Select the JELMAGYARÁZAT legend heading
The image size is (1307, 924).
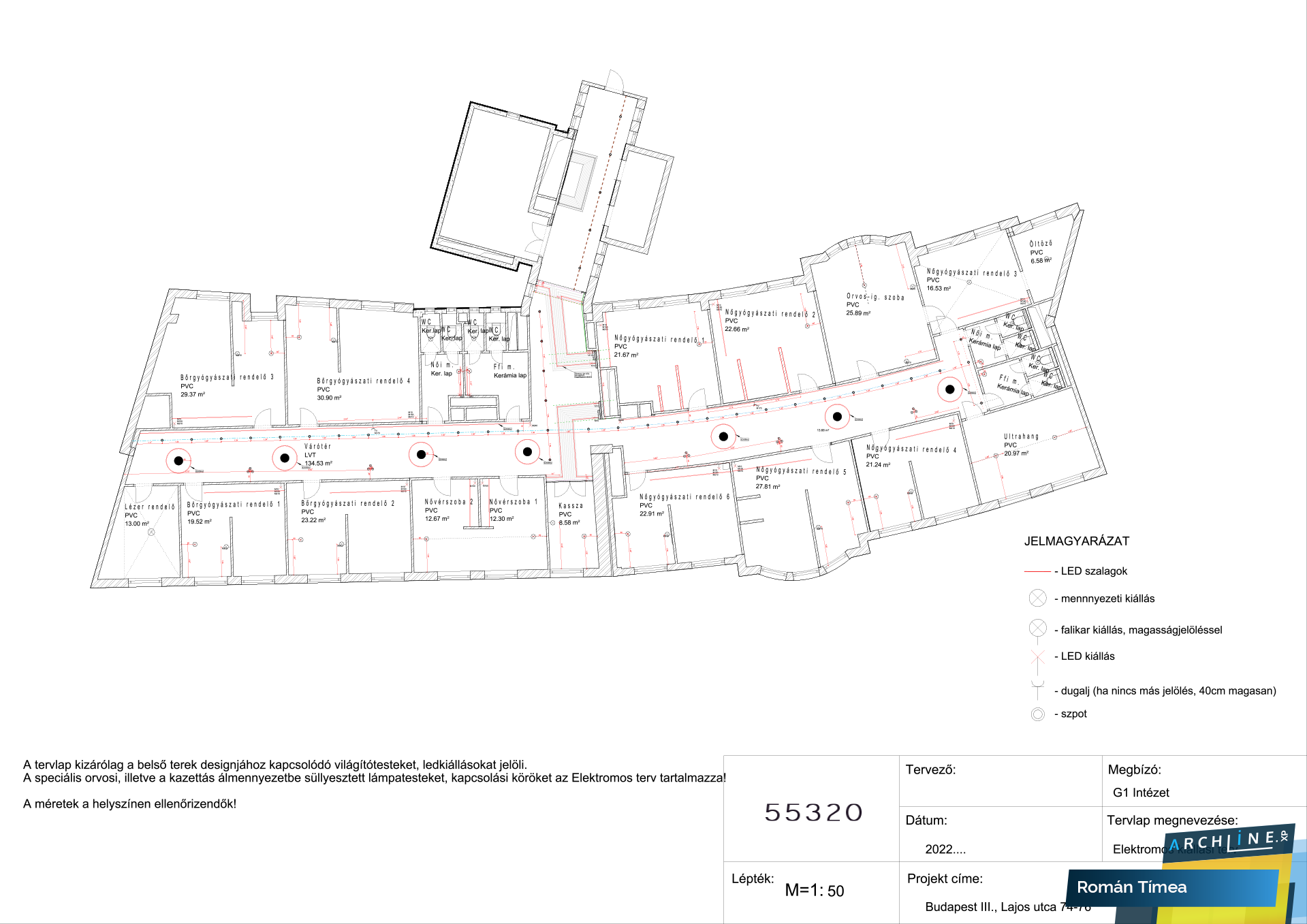[1076, 541]
